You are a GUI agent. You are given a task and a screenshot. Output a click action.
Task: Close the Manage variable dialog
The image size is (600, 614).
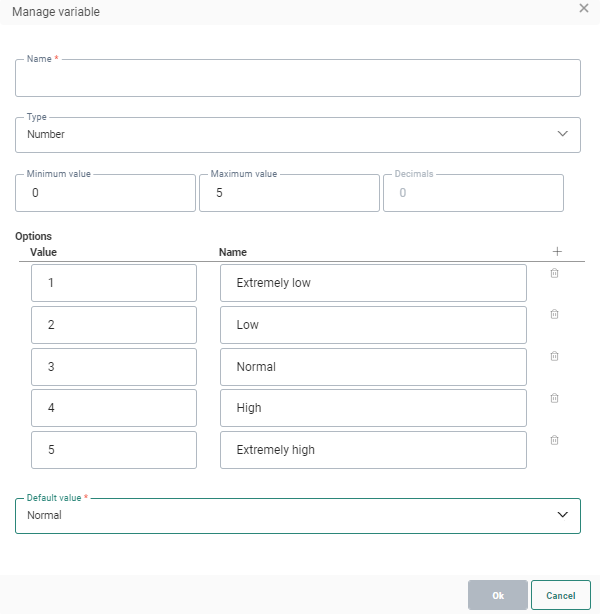[x=584, y=8]
